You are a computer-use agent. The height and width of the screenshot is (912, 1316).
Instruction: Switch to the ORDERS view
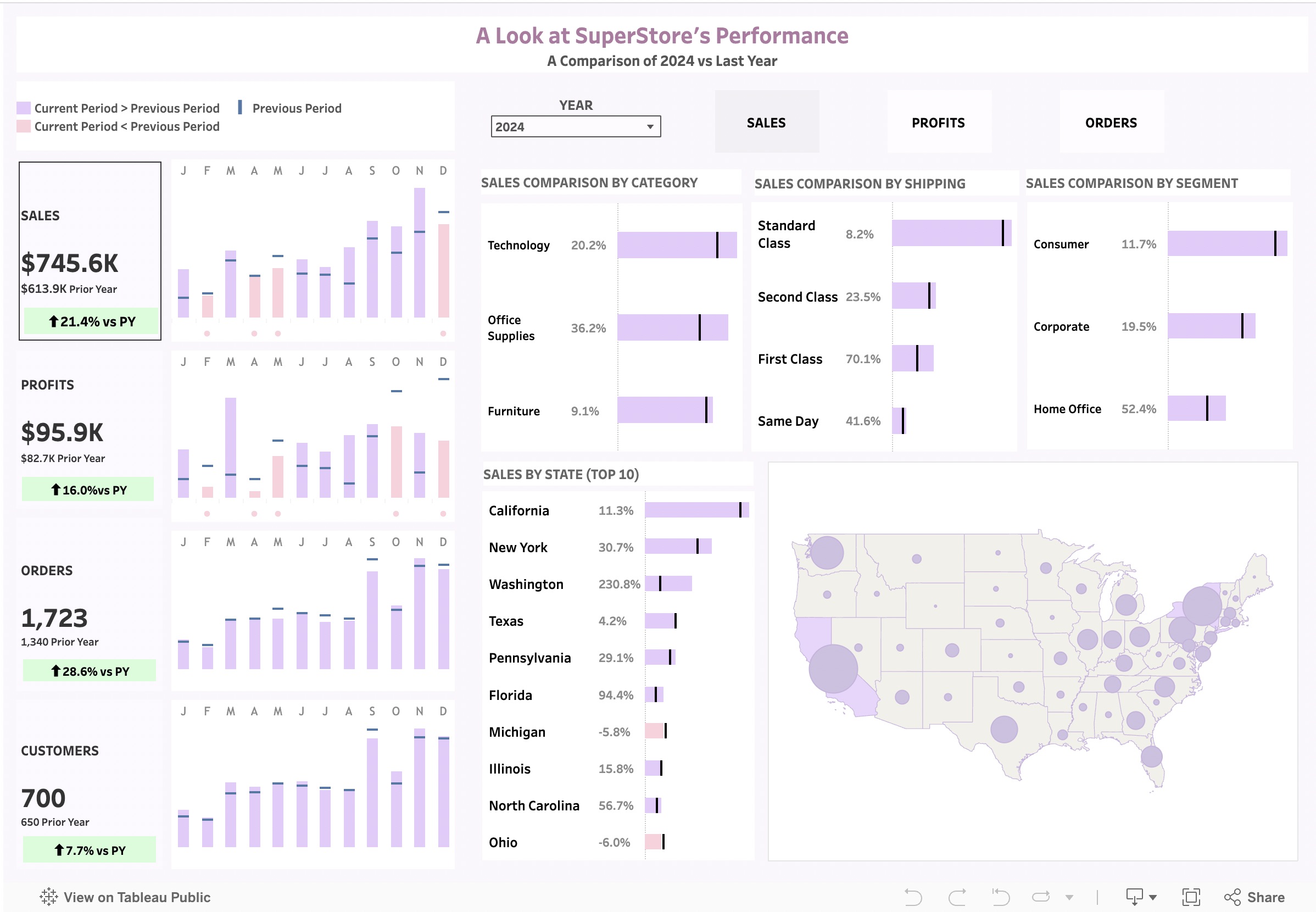point(1111,123)
